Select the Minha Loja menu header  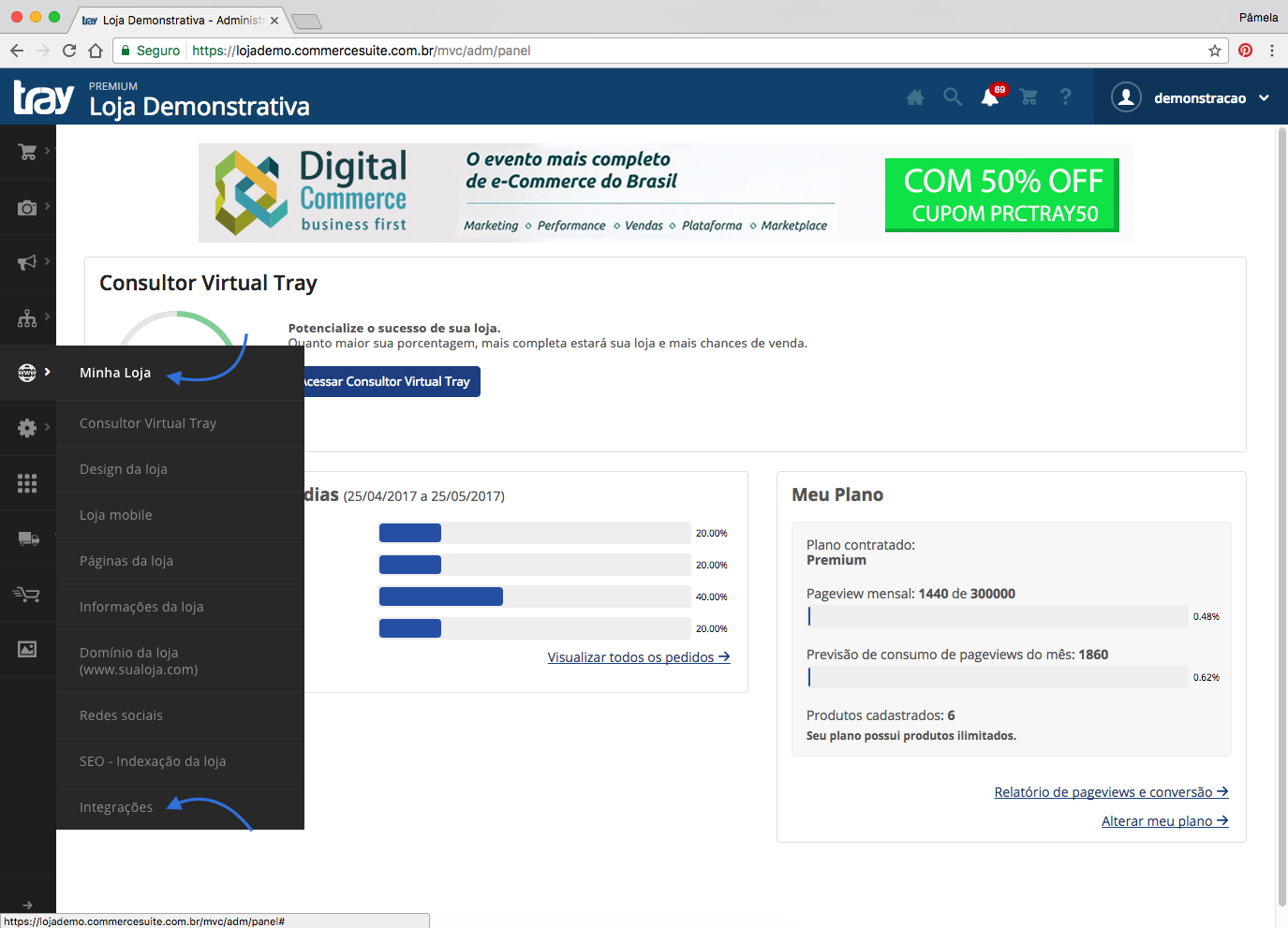click(x=115, y=373)
